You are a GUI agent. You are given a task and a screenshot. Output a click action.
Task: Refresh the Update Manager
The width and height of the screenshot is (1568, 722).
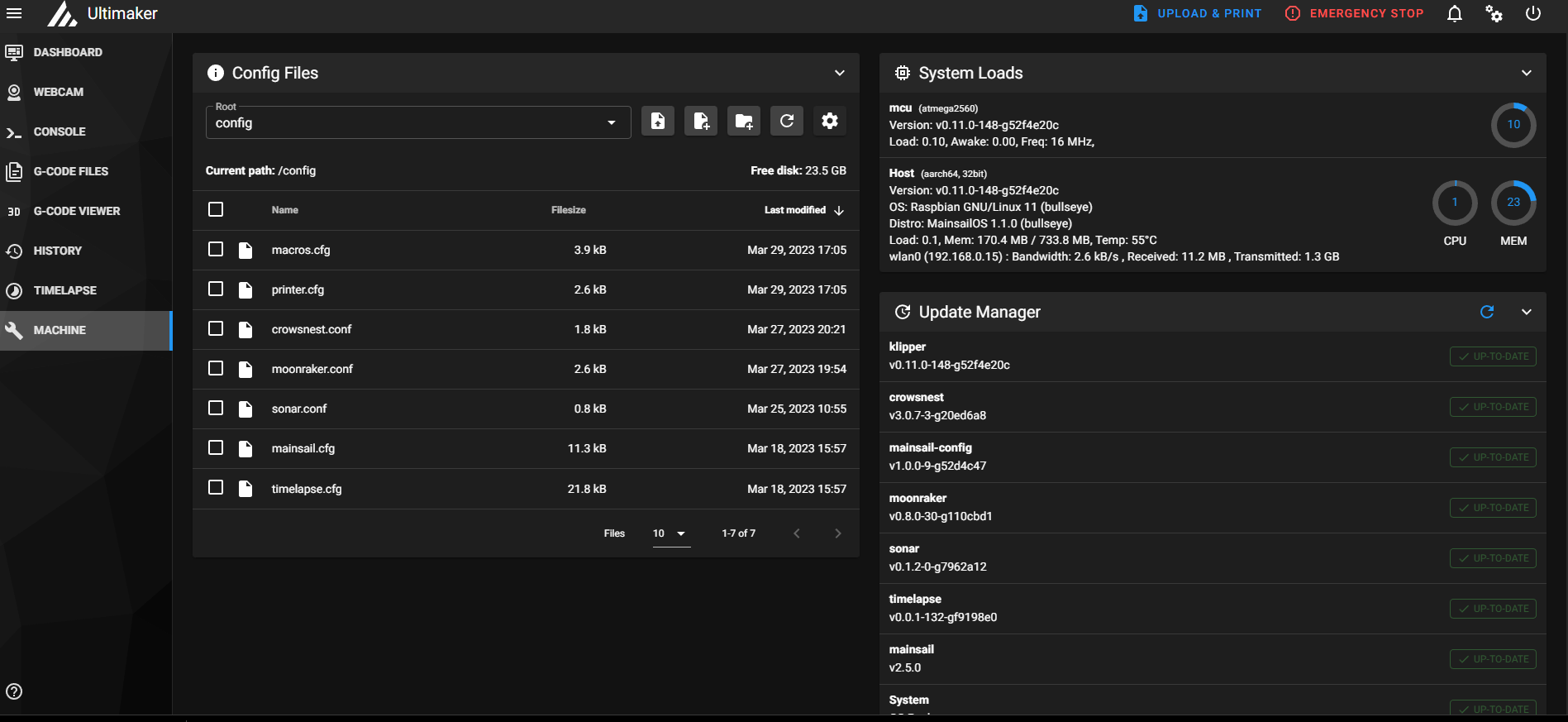1487,312
